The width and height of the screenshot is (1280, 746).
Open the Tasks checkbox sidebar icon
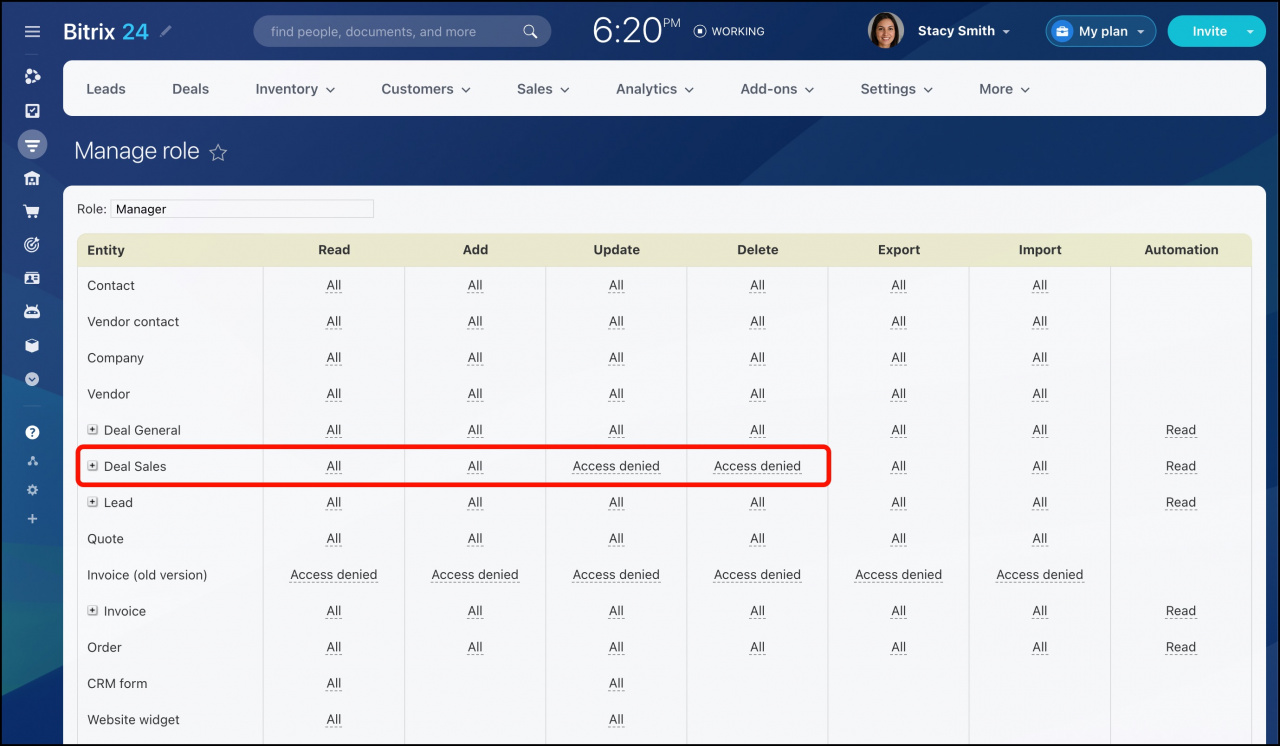click(32, 111)
